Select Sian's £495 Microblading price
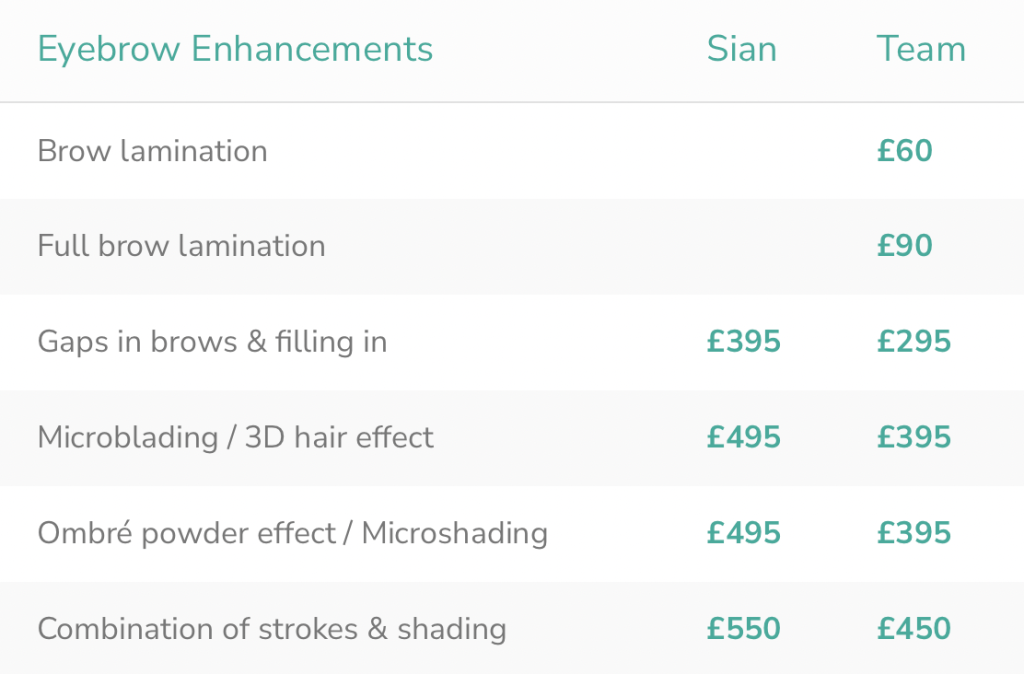Viewport: 1024px width, 674px height. click(743, 437)
